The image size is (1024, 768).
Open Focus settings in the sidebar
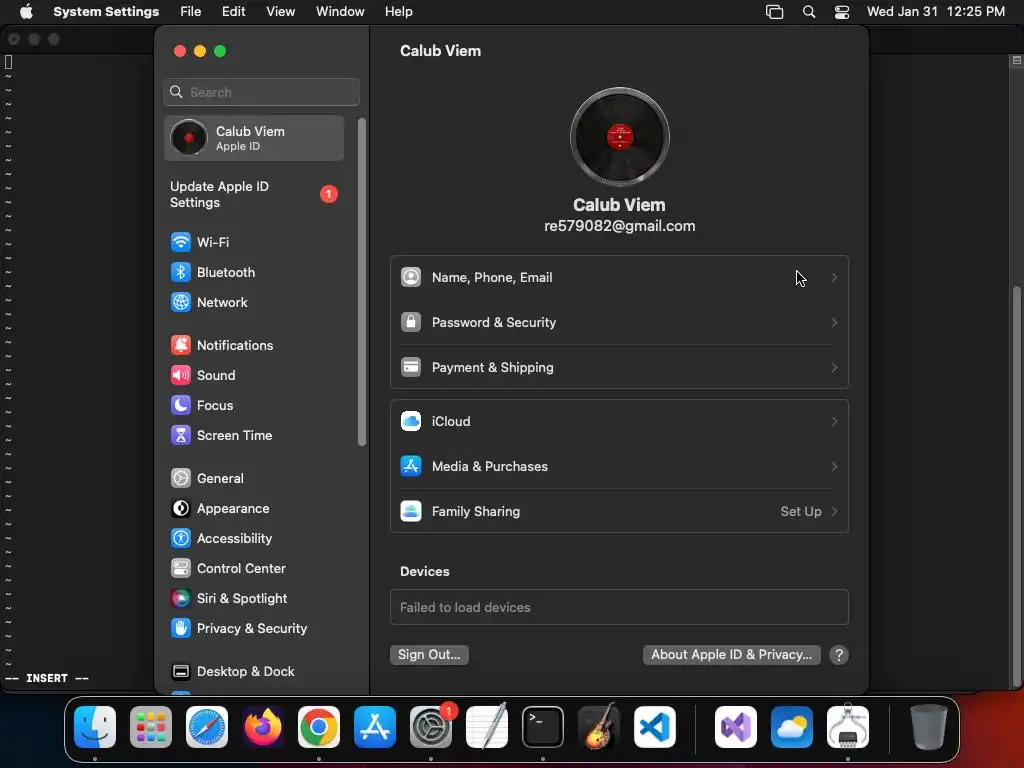(x=255, y=406)
